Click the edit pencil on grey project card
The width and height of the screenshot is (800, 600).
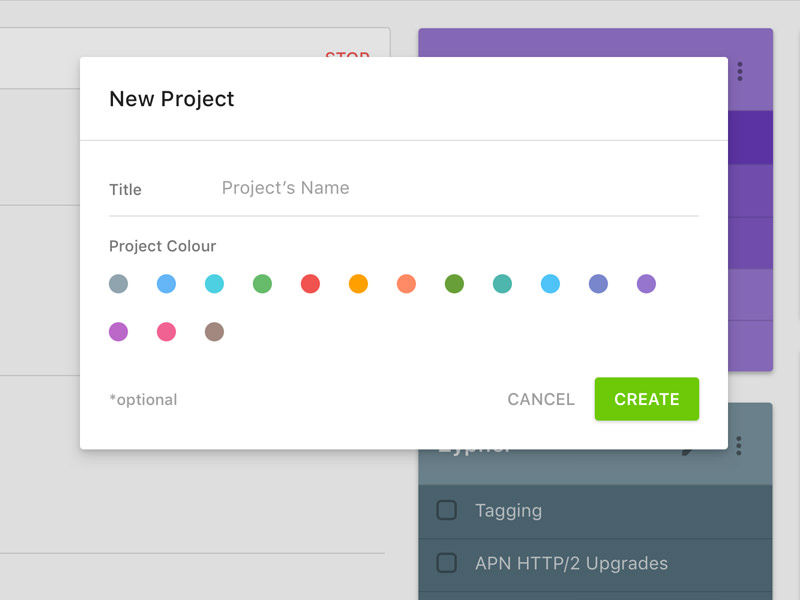[689, 452]
